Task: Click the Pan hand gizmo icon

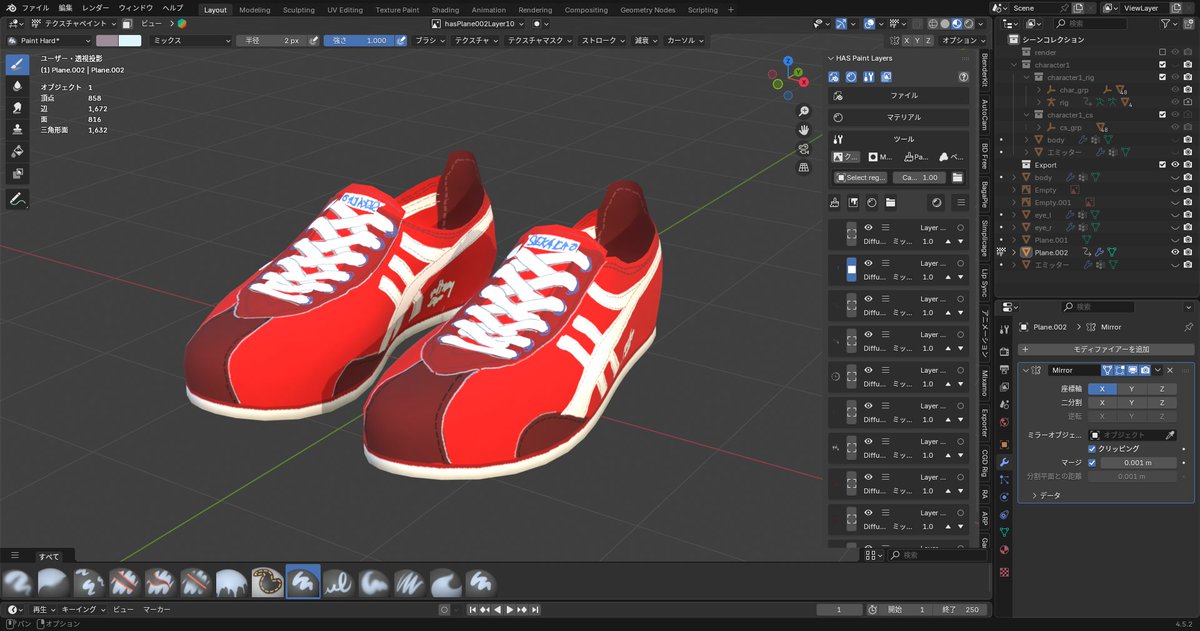Action: (x=804, y=130)
